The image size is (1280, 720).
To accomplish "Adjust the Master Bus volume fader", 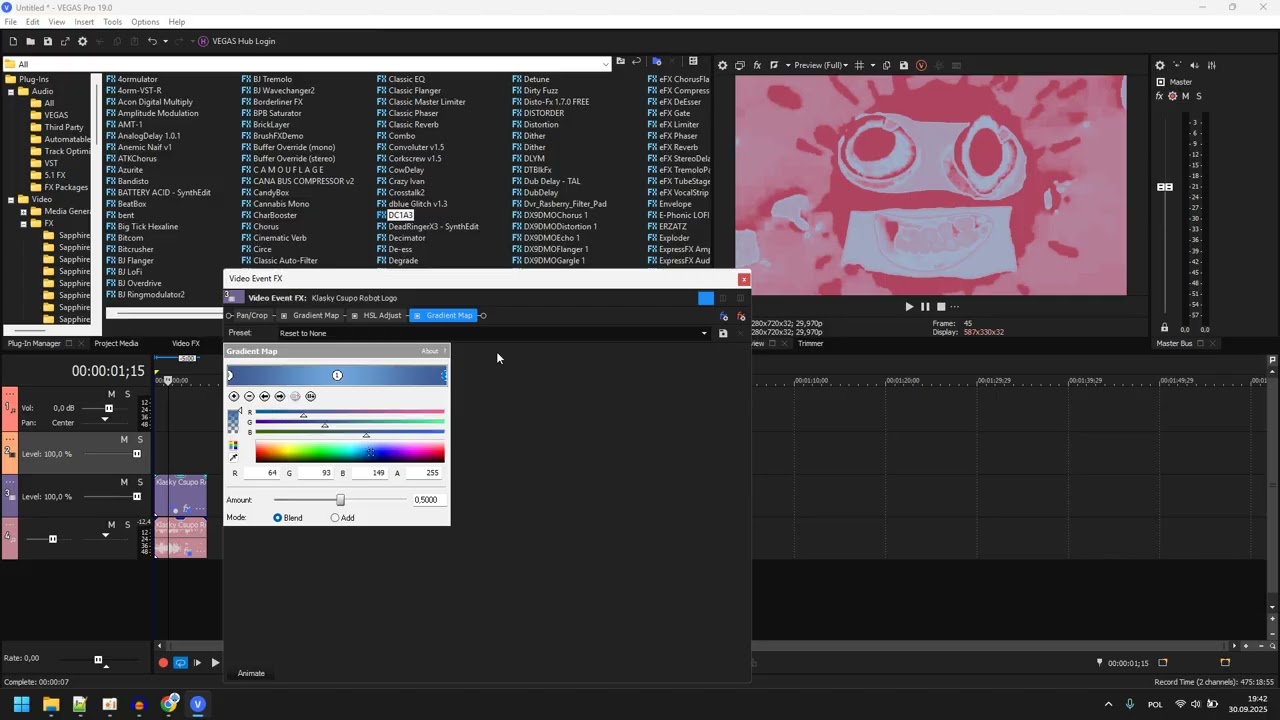I will (1165, 187).
